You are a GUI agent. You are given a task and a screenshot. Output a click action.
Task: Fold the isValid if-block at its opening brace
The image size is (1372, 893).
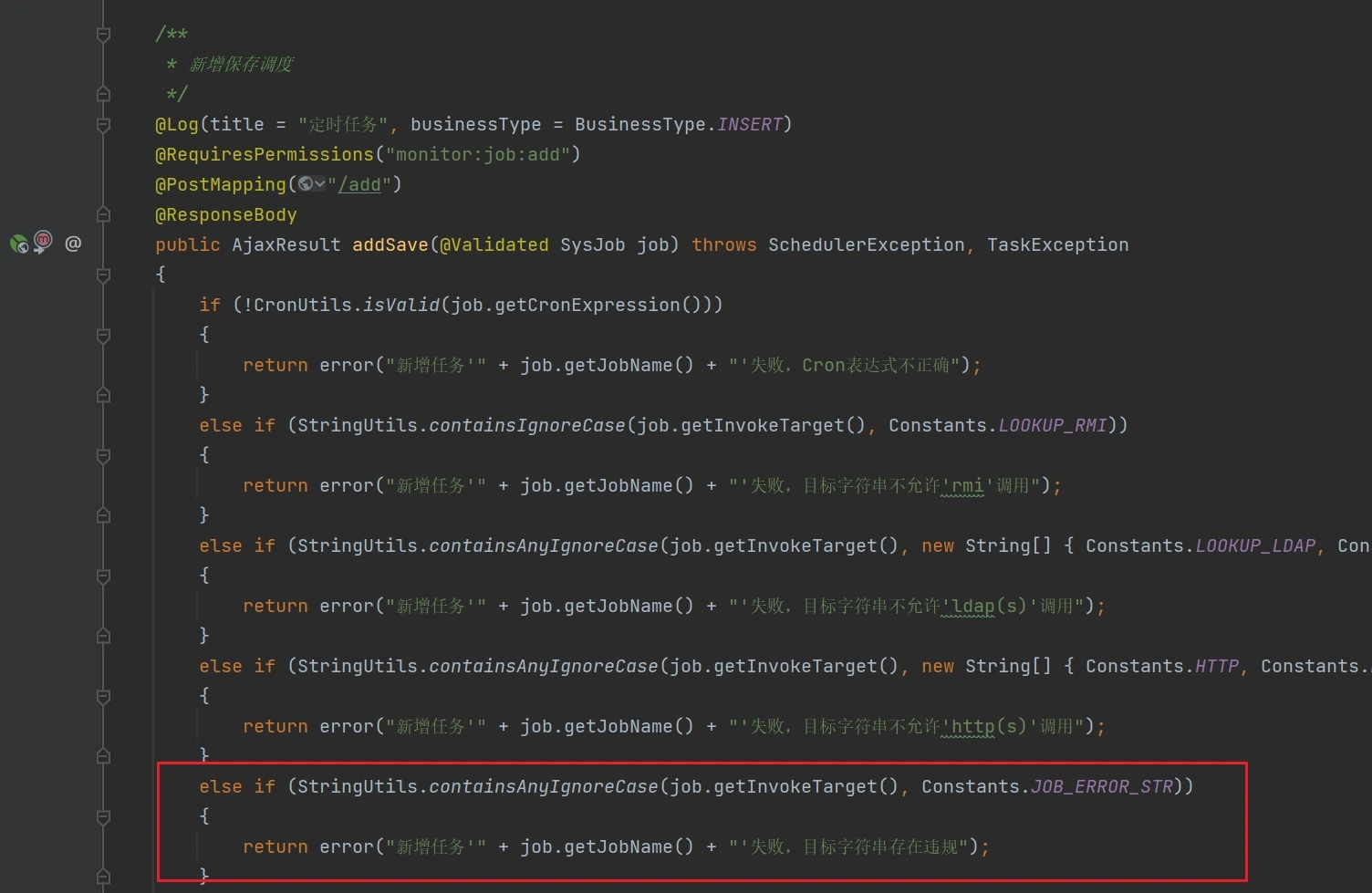pos(103,335)
